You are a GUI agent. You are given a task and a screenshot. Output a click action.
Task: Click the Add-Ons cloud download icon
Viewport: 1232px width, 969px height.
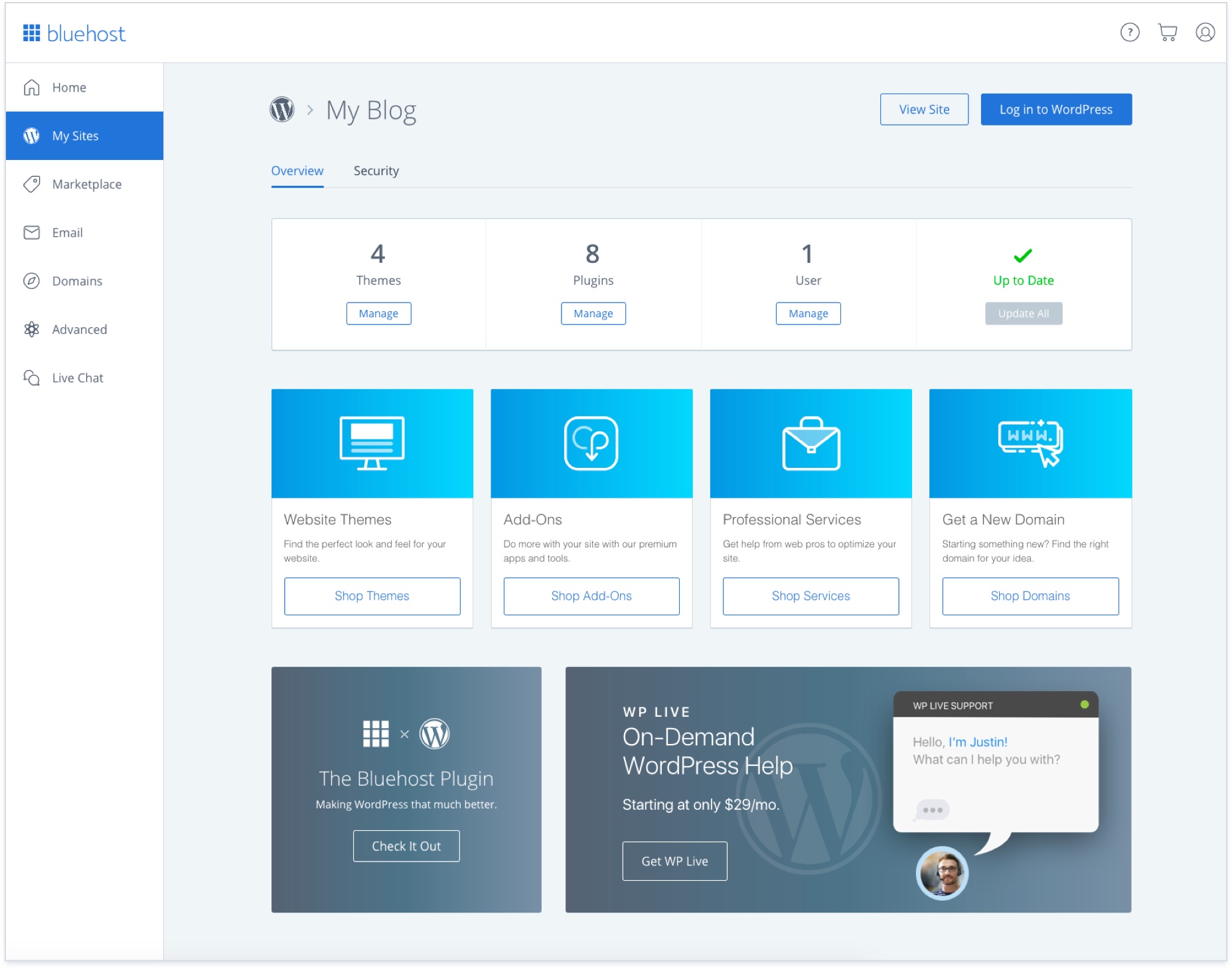591,443
